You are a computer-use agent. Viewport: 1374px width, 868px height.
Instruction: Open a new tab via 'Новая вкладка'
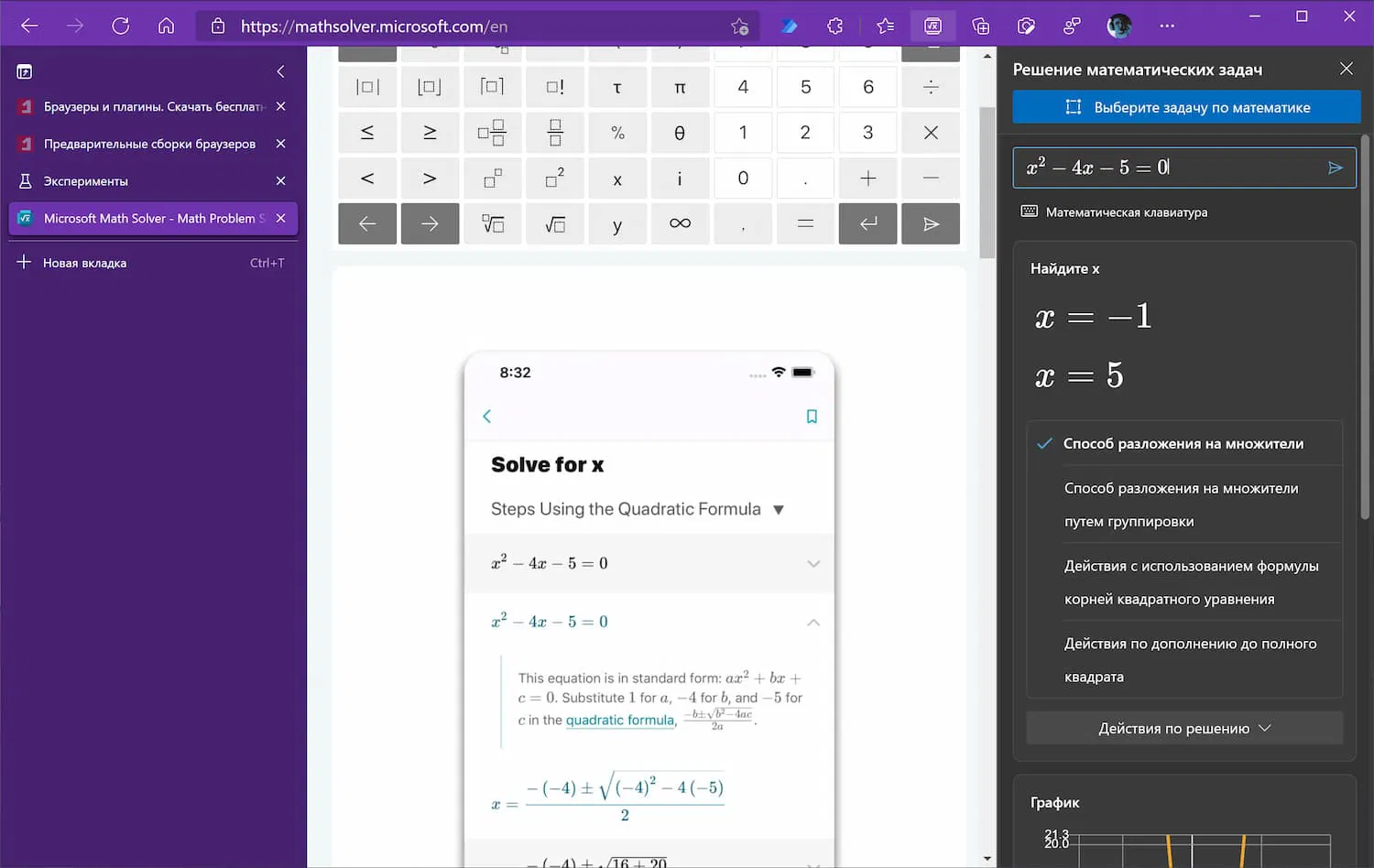pyautogui.click(x=153, y=263)
